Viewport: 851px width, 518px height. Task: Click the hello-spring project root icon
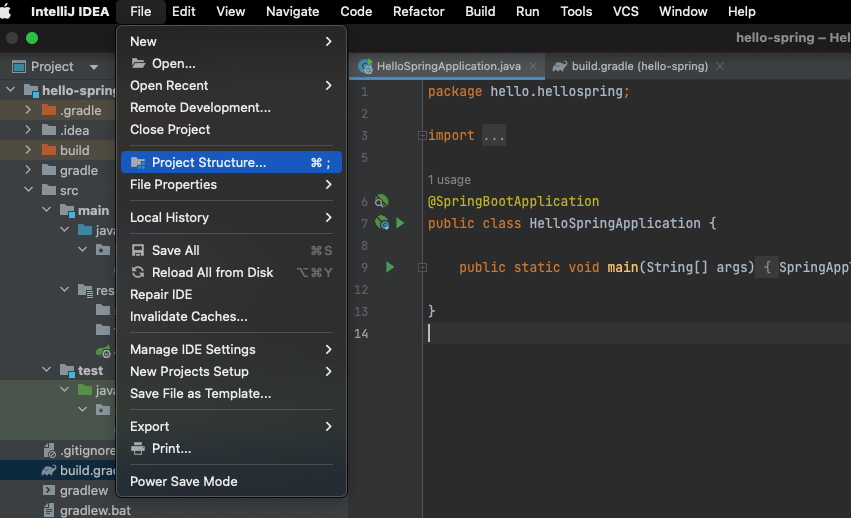click(x=31, y=90)
